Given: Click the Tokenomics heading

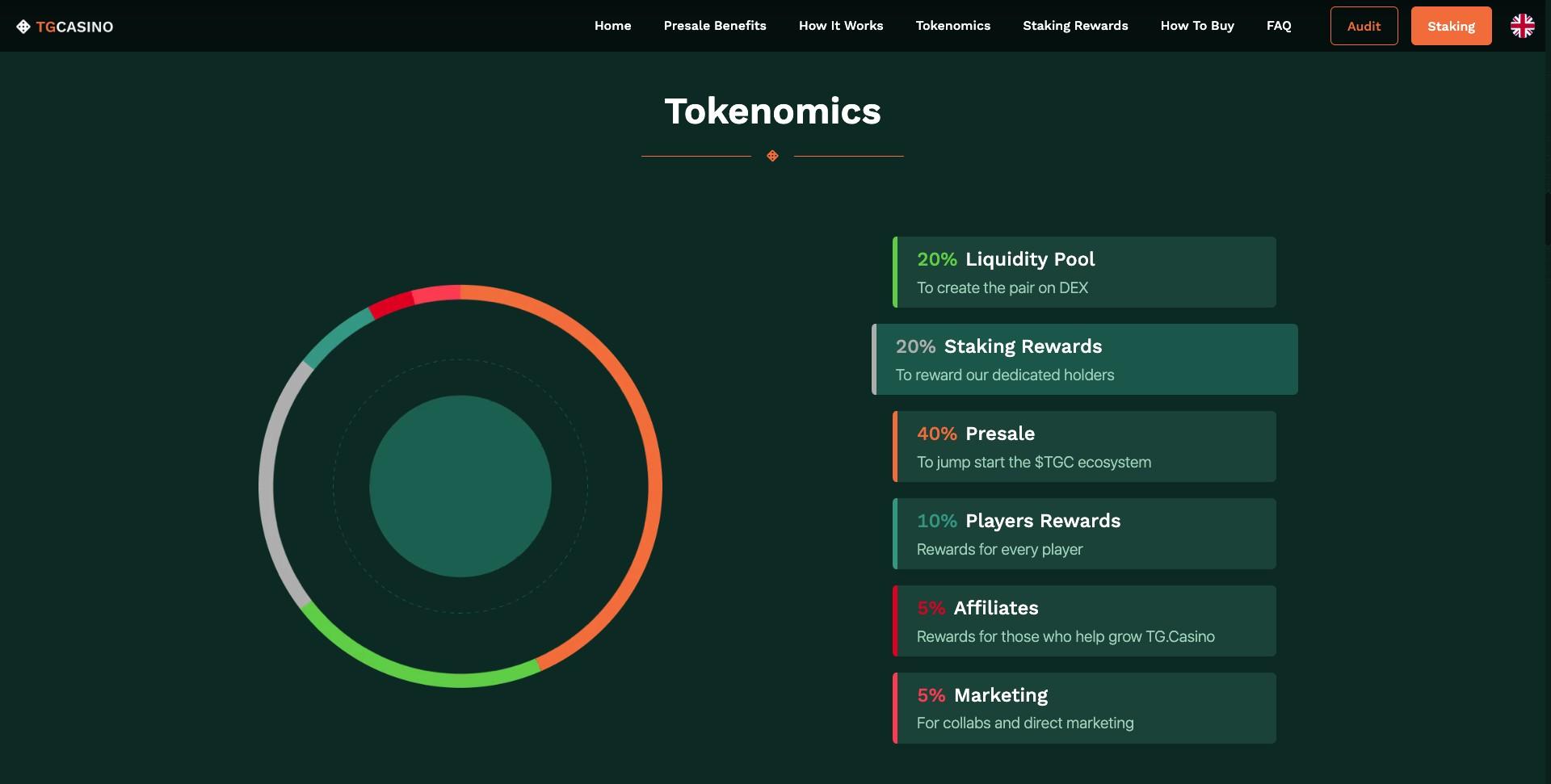Looking at the screenshot, I should tap(772, 111).
